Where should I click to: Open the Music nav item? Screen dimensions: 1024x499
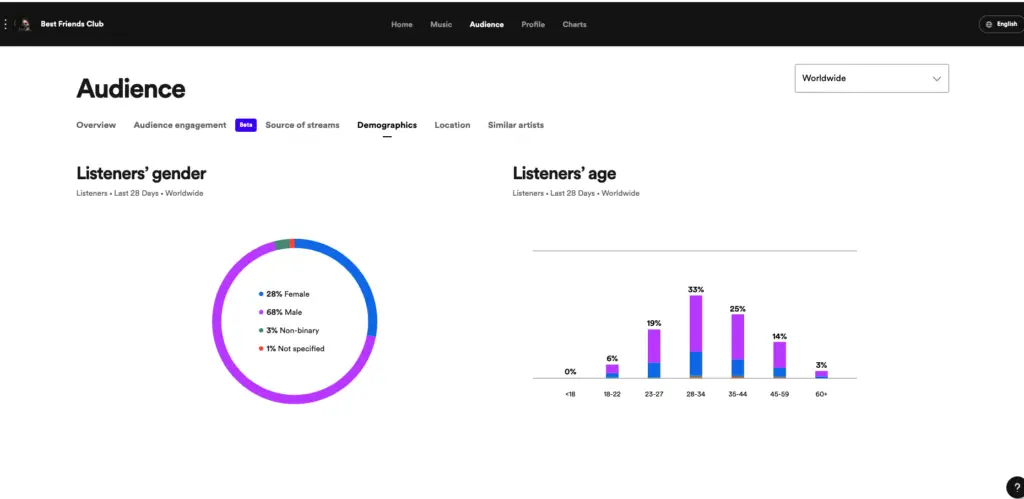pyautogui.click(x=441, y=24)
